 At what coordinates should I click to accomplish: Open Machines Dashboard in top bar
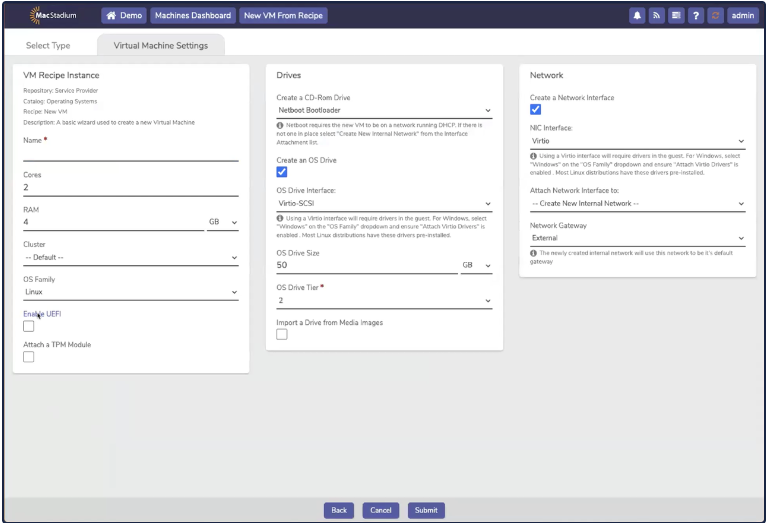pyautogui.click(x=194, y=16)
